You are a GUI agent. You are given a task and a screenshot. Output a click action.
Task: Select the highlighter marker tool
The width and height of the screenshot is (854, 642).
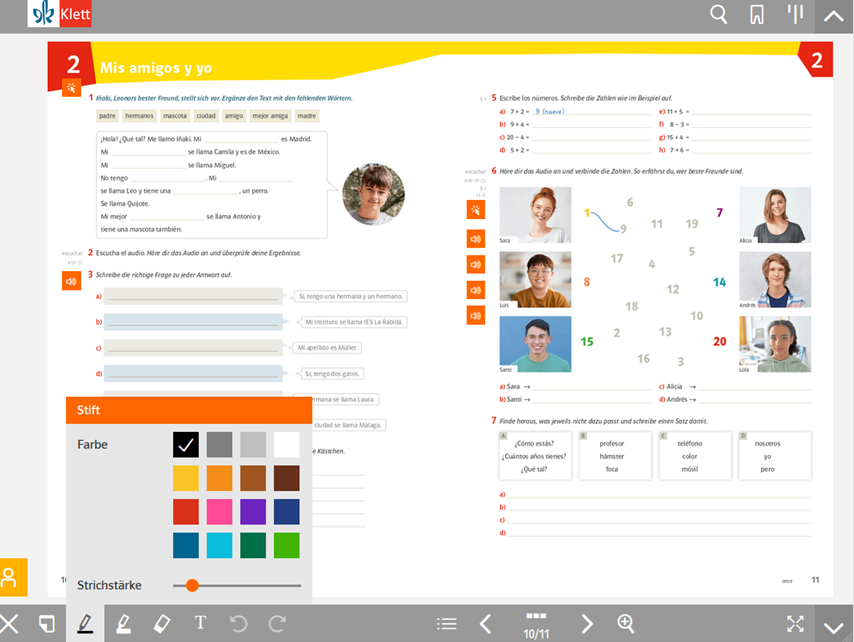coord(123,624)
